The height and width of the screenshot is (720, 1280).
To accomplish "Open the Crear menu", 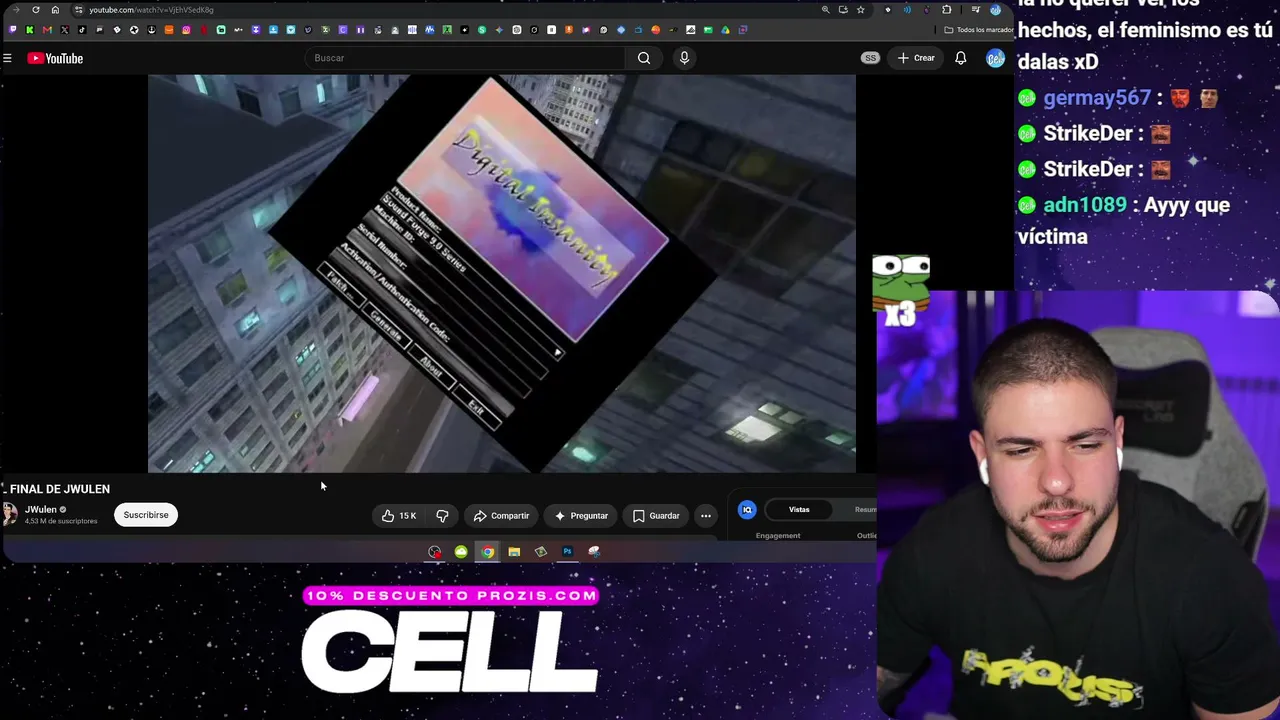I will coord(916,58).
